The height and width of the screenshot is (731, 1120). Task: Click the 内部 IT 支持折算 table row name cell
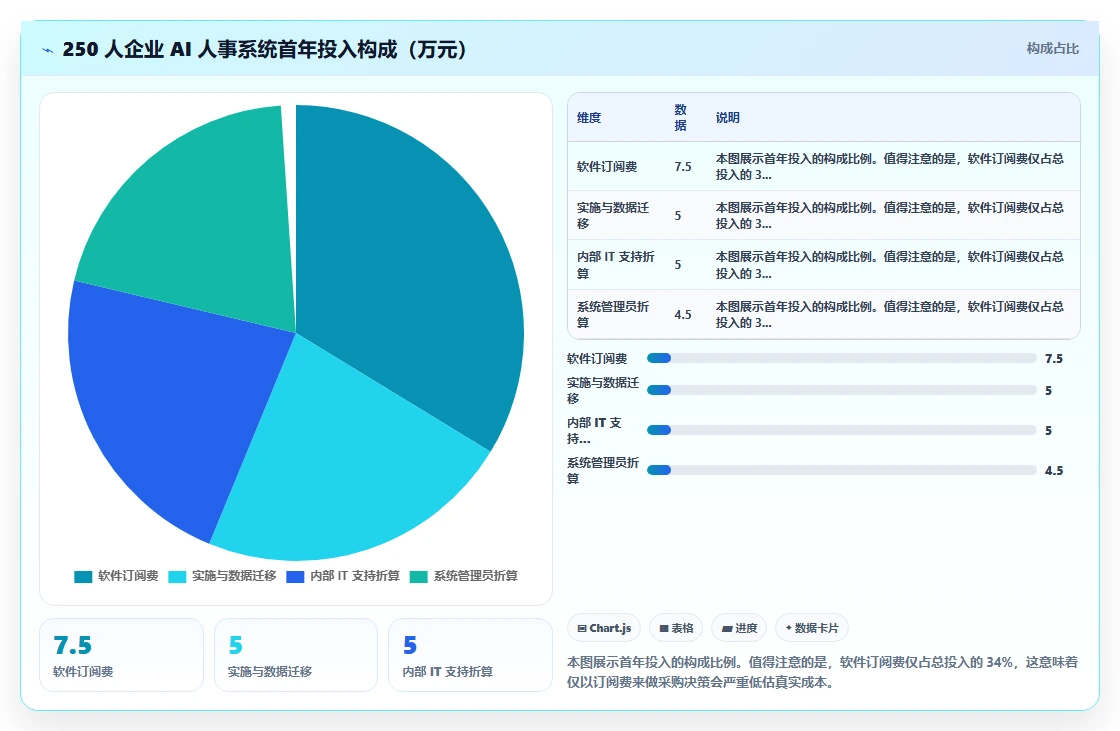click(616, 265)
